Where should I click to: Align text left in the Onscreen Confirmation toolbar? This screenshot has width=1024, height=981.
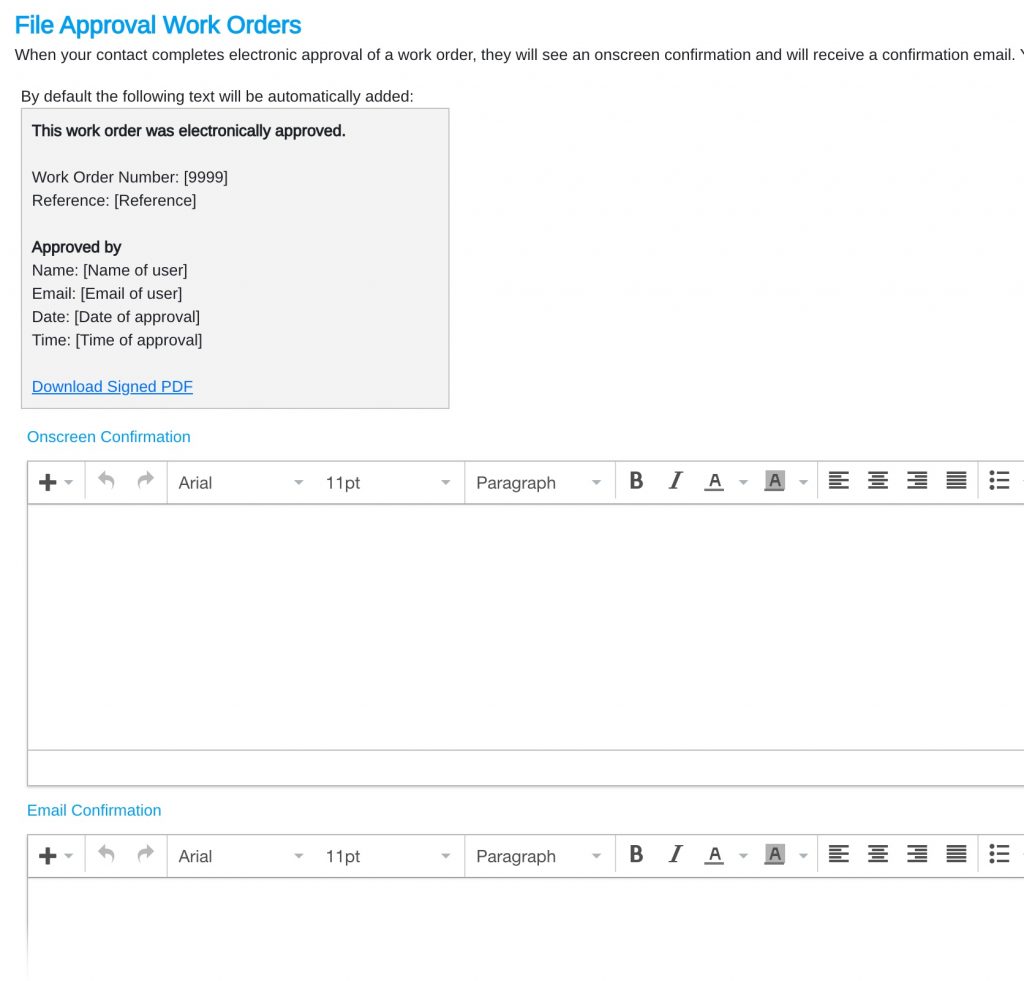(x=838, y=480)
